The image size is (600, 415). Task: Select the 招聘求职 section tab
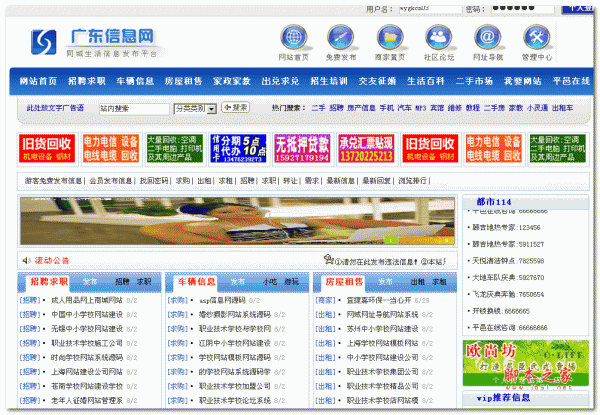pyautogui.click(x=49, y=282)
